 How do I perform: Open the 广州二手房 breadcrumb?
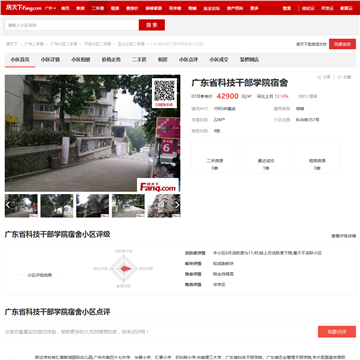34,44
